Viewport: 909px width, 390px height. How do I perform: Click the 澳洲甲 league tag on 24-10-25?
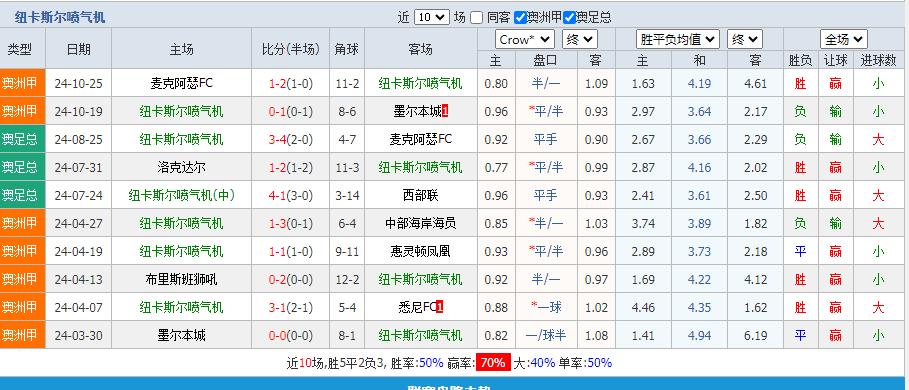click(x=22, y=83)
